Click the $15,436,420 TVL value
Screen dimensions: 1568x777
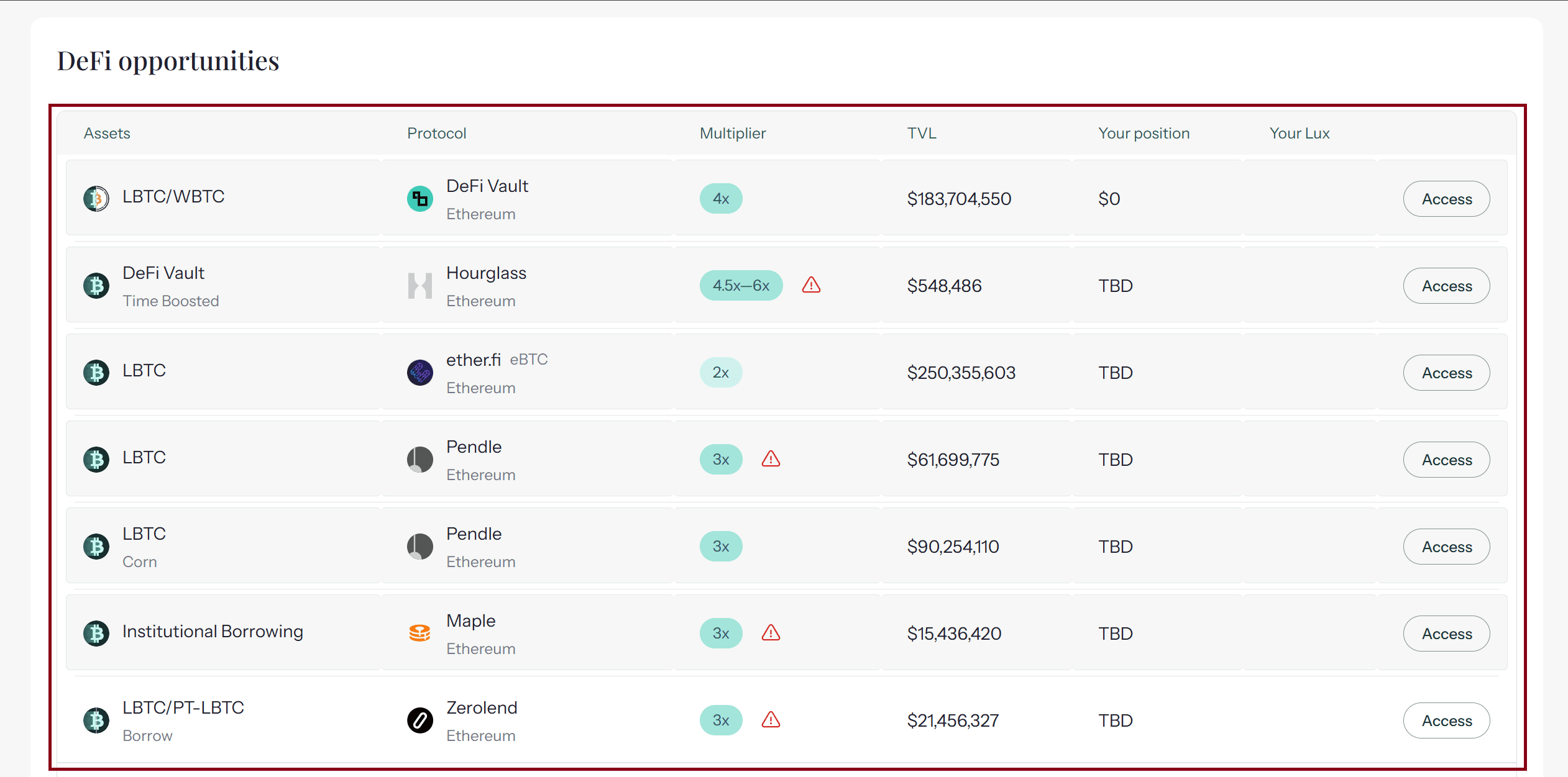pyautogui.click(x=954, y=634)
